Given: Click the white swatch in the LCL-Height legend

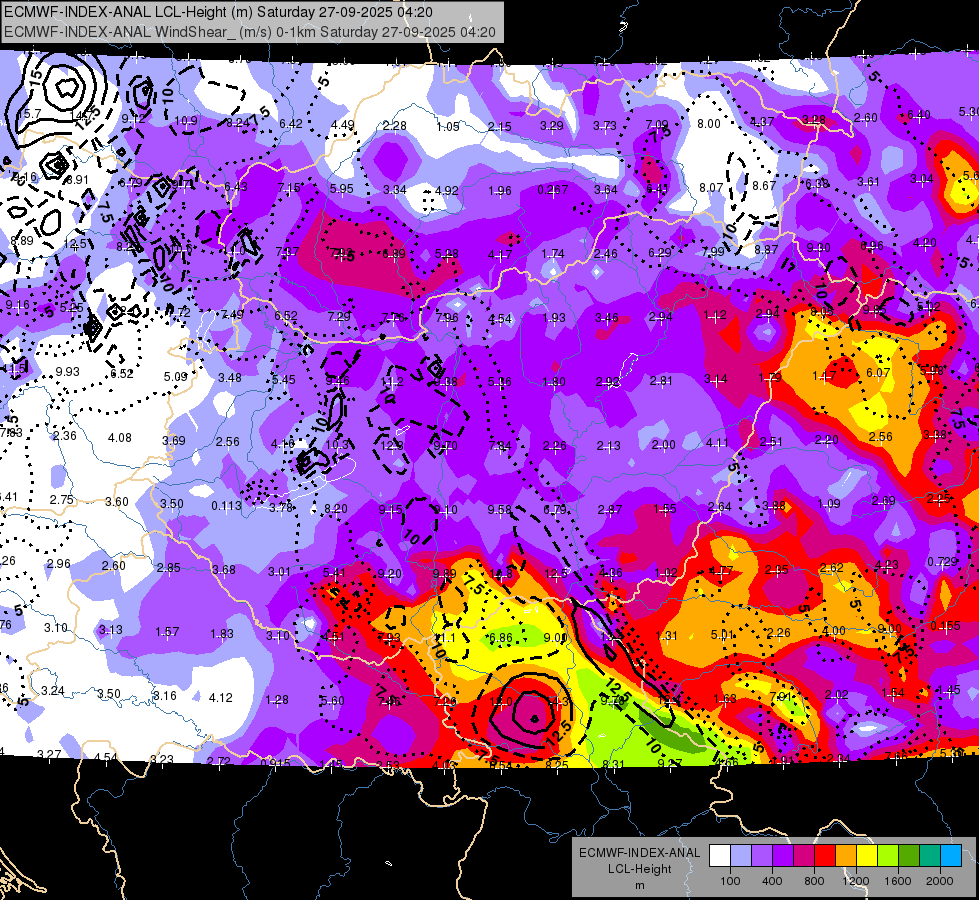Looking at the screenshot, I should click(720, 855).
